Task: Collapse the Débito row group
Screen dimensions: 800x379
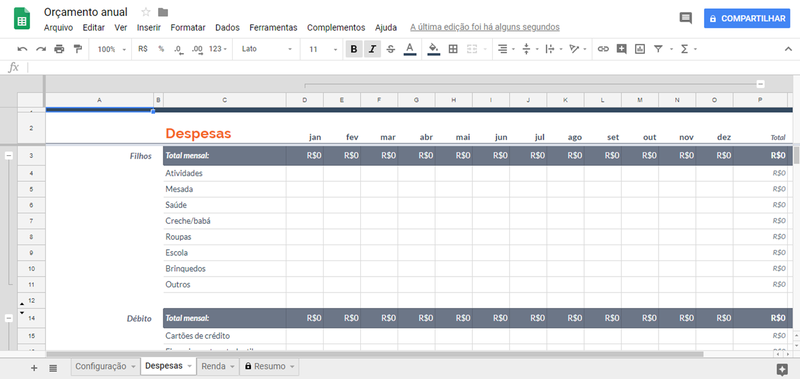Action: coord(9,318)
